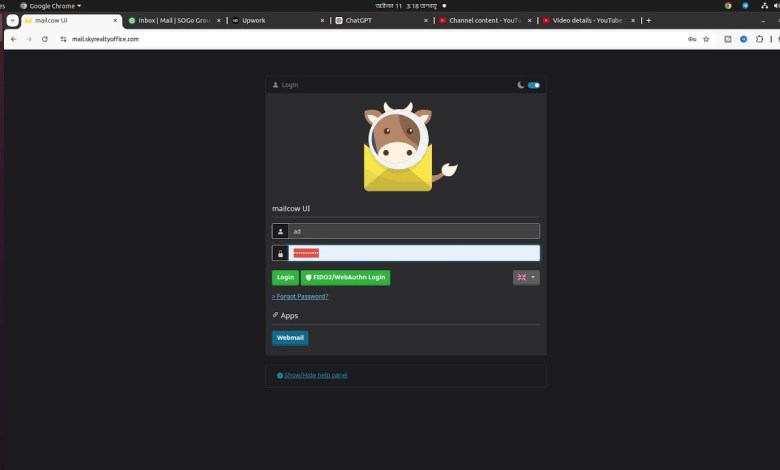Image resolution: width=780 pixels, height=470 pixels.
Task: Open the Chrome extensions puzzle icon
Action: tap(759, 39)
